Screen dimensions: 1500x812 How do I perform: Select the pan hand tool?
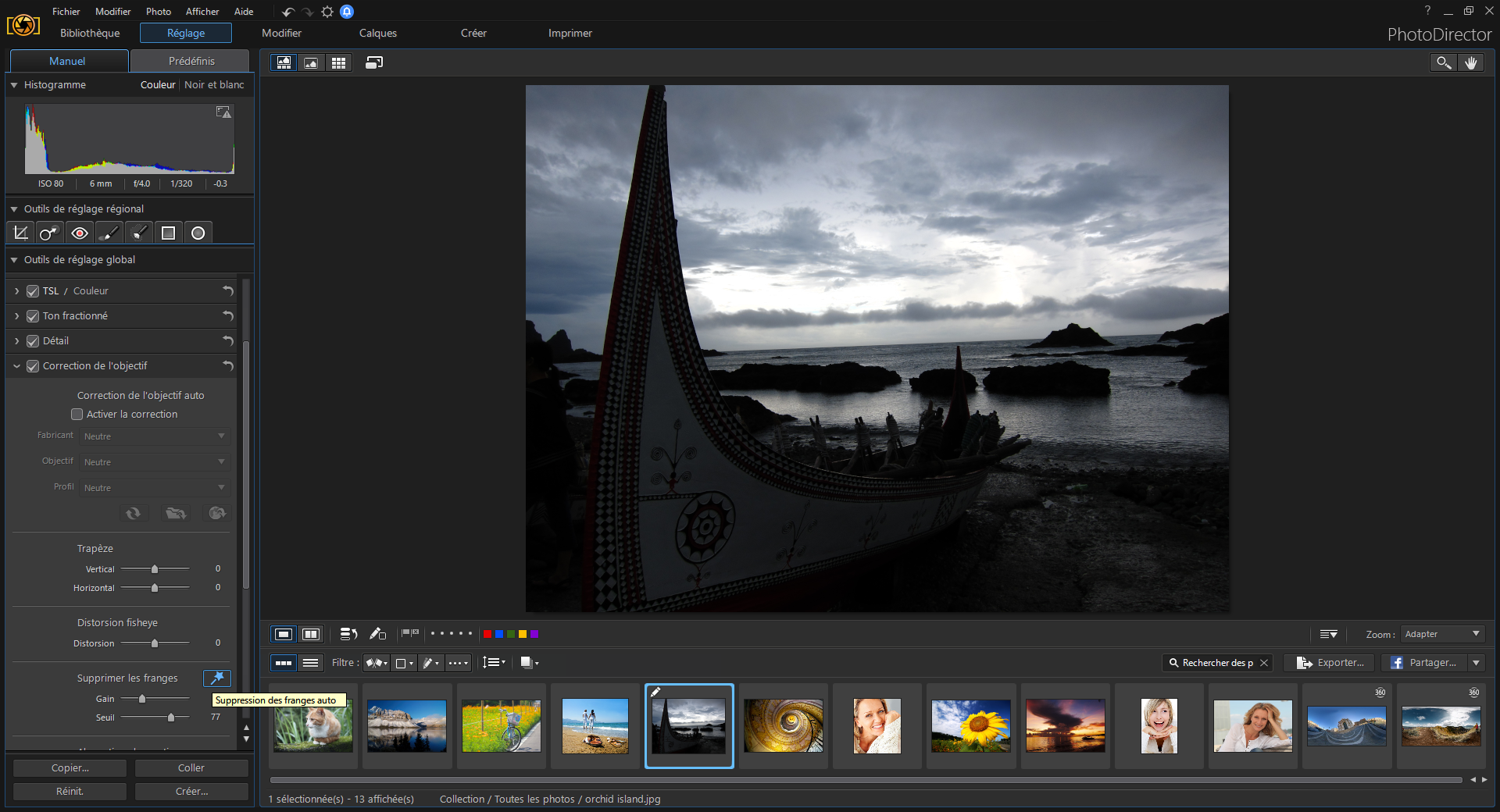1471,62
